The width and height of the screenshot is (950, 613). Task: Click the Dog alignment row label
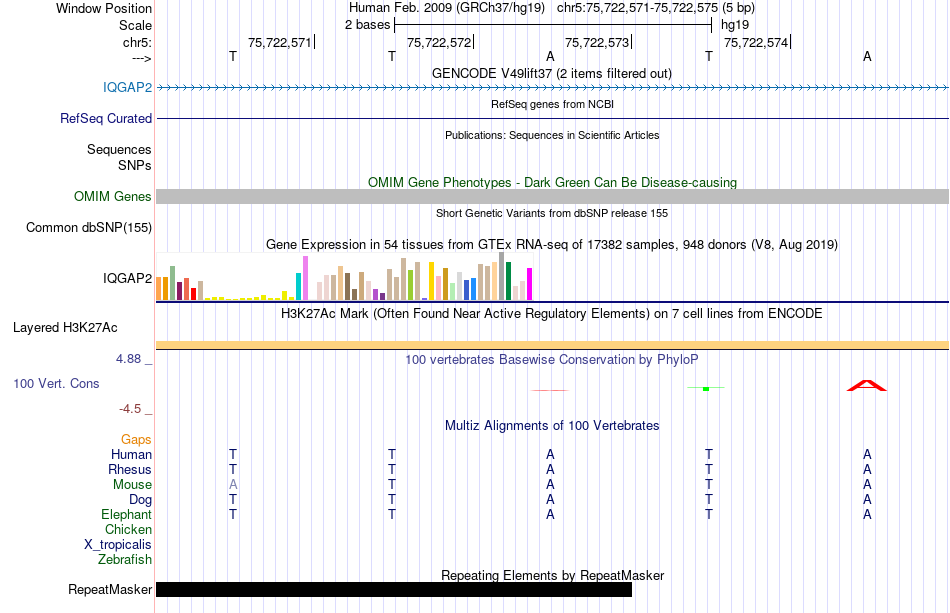140,500
